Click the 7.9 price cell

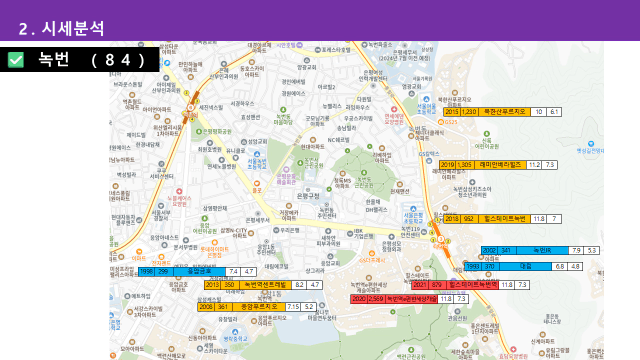coord(576,251)
